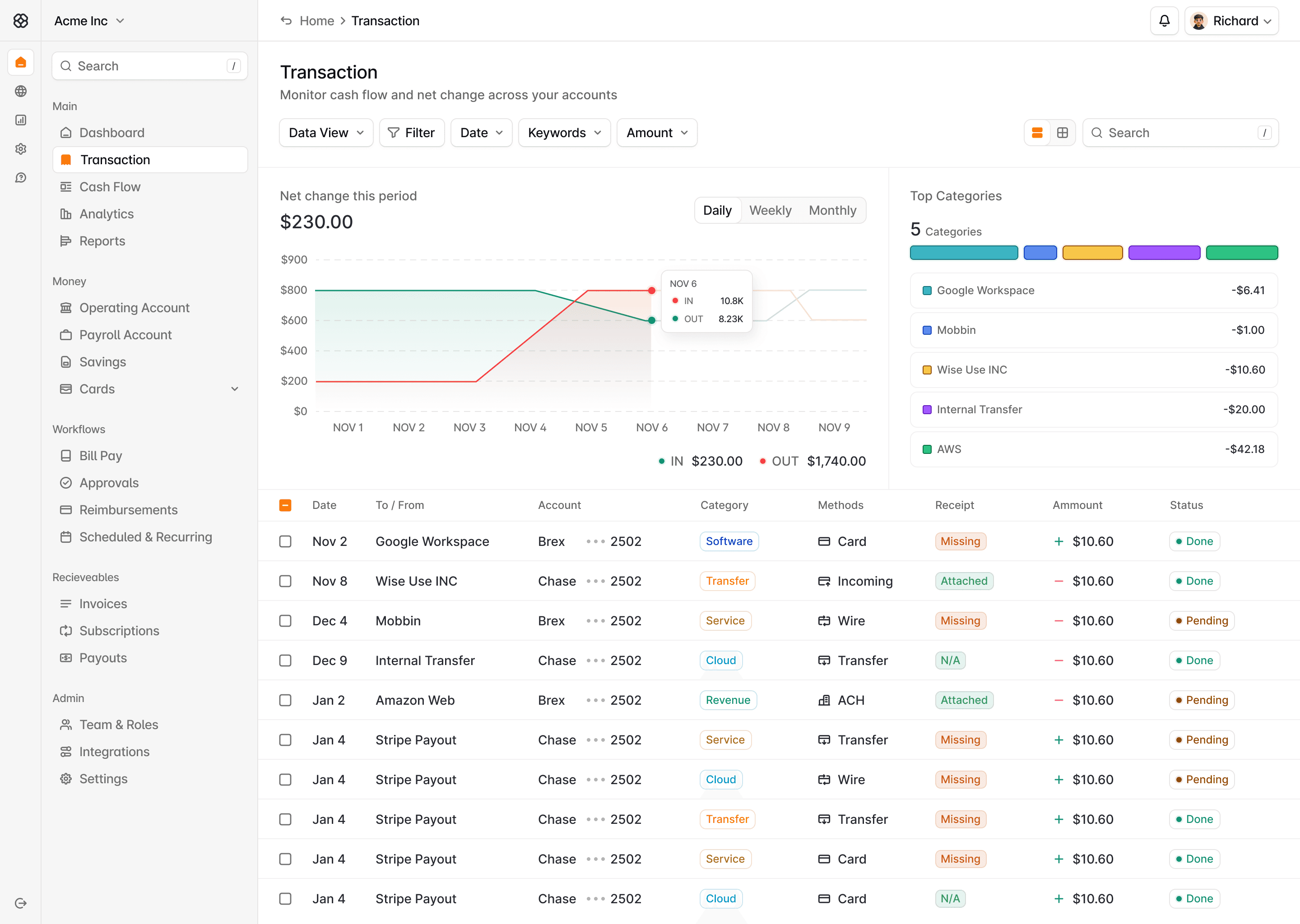This screenshot has height=924, width=1300.
Task: Click the globe icon in left rail
Action: [x=20, y=91]
